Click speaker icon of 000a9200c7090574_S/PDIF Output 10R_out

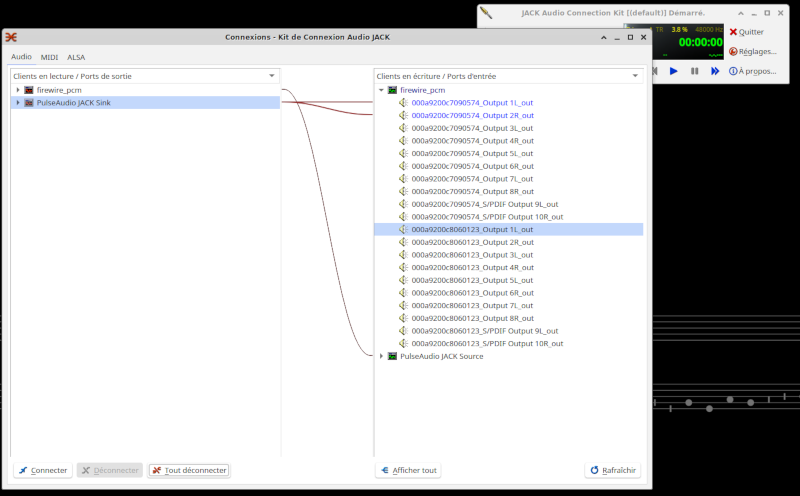[403, 217]
